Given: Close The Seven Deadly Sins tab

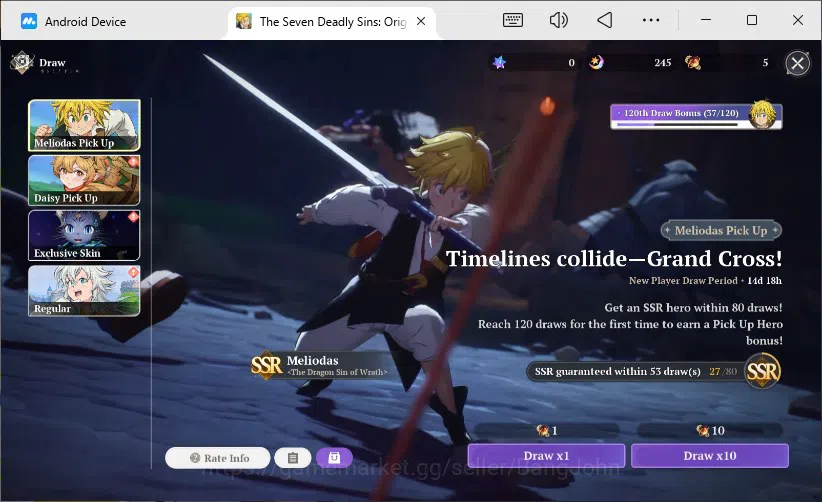Looking at the screenshot, I should (x=421, y=21).
